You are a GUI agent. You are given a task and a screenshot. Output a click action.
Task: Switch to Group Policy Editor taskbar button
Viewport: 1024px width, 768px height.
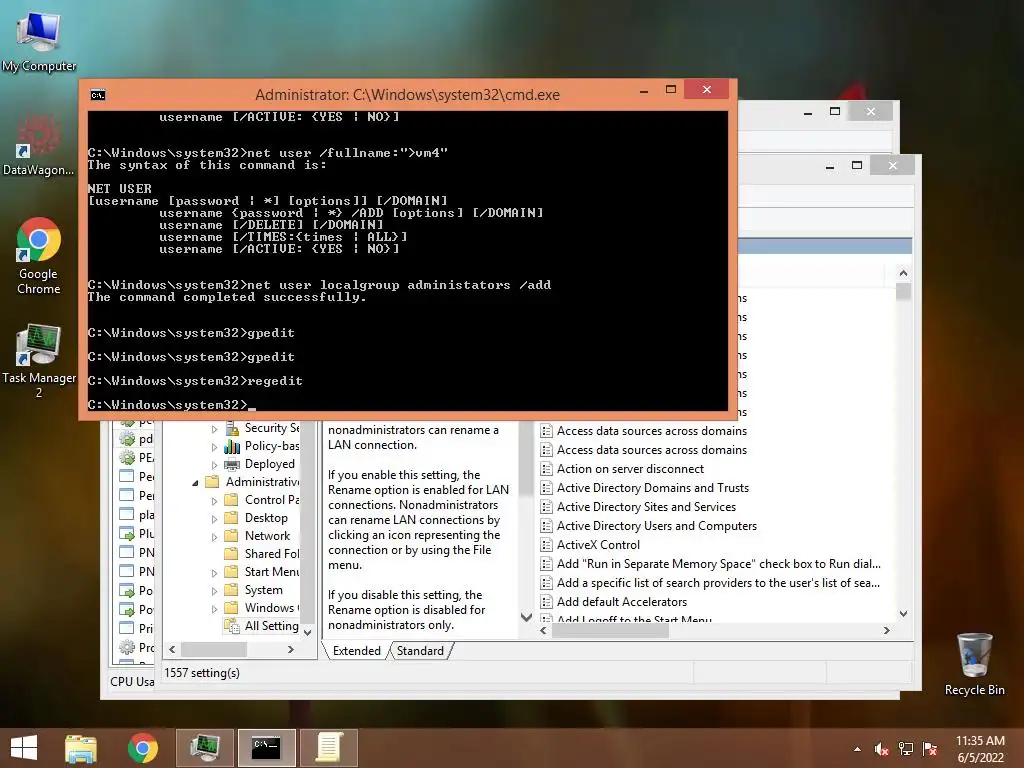(x=328, y=748)
